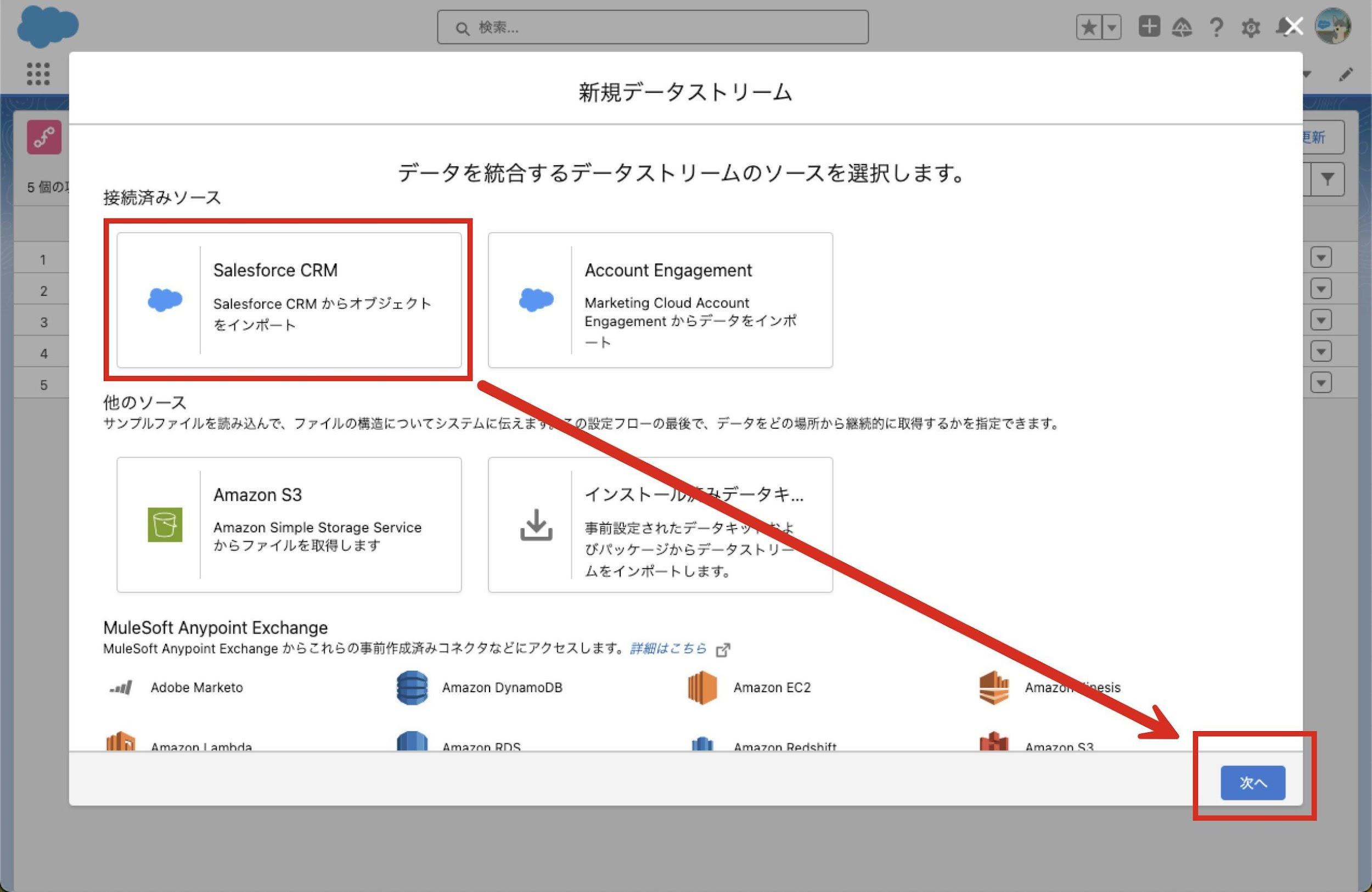Image resolution: width=1372 pixels, height=892 pixels.
Task: Close the new data stream dialog
Action: [x=1294, y=26]
